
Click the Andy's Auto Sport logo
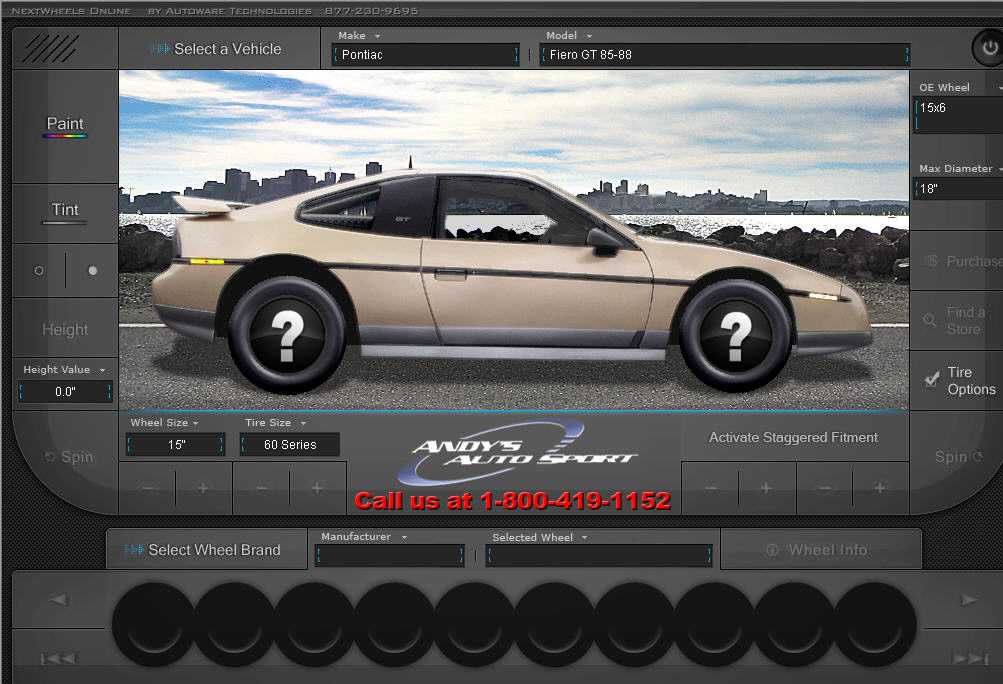pyautogui.click(x=516, y=452)
